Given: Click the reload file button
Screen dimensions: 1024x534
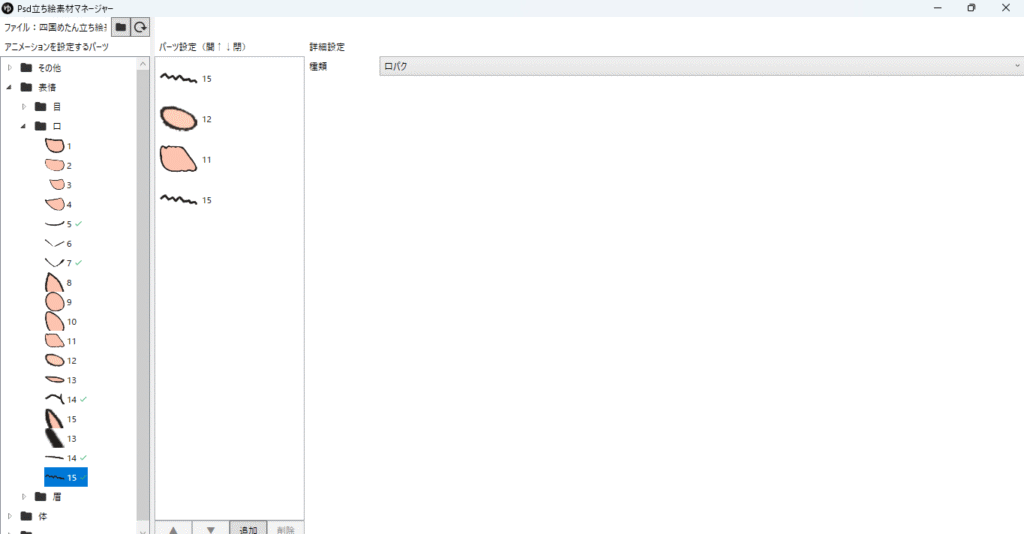Looking at the screenshot, I should tap(141, 27).
